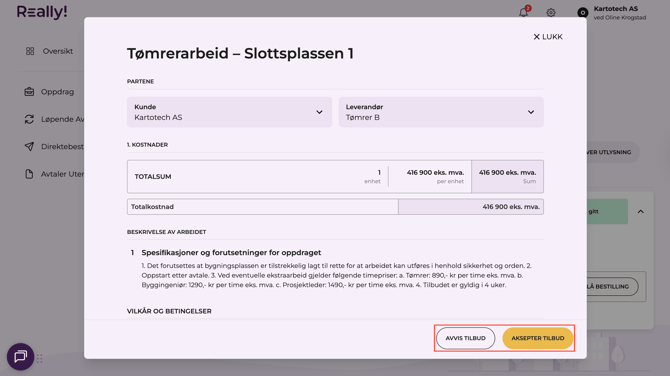Accept the offer with AKSEPTER TILBUD

point(538,338)
